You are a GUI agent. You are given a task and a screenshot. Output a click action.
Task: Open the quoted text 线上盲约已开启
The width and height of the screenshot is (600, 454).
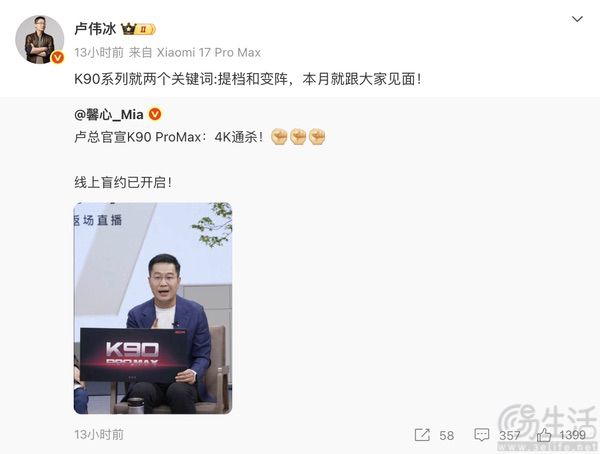click(x=123, y=183)
